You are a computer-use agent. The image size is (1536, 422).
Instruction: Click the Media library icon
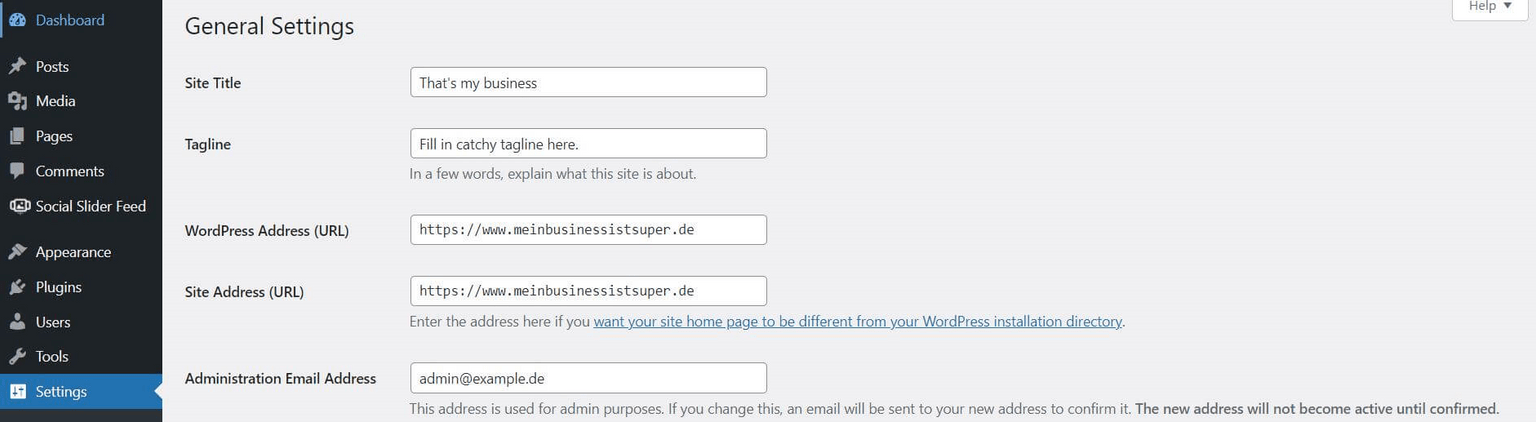point(17,101)
